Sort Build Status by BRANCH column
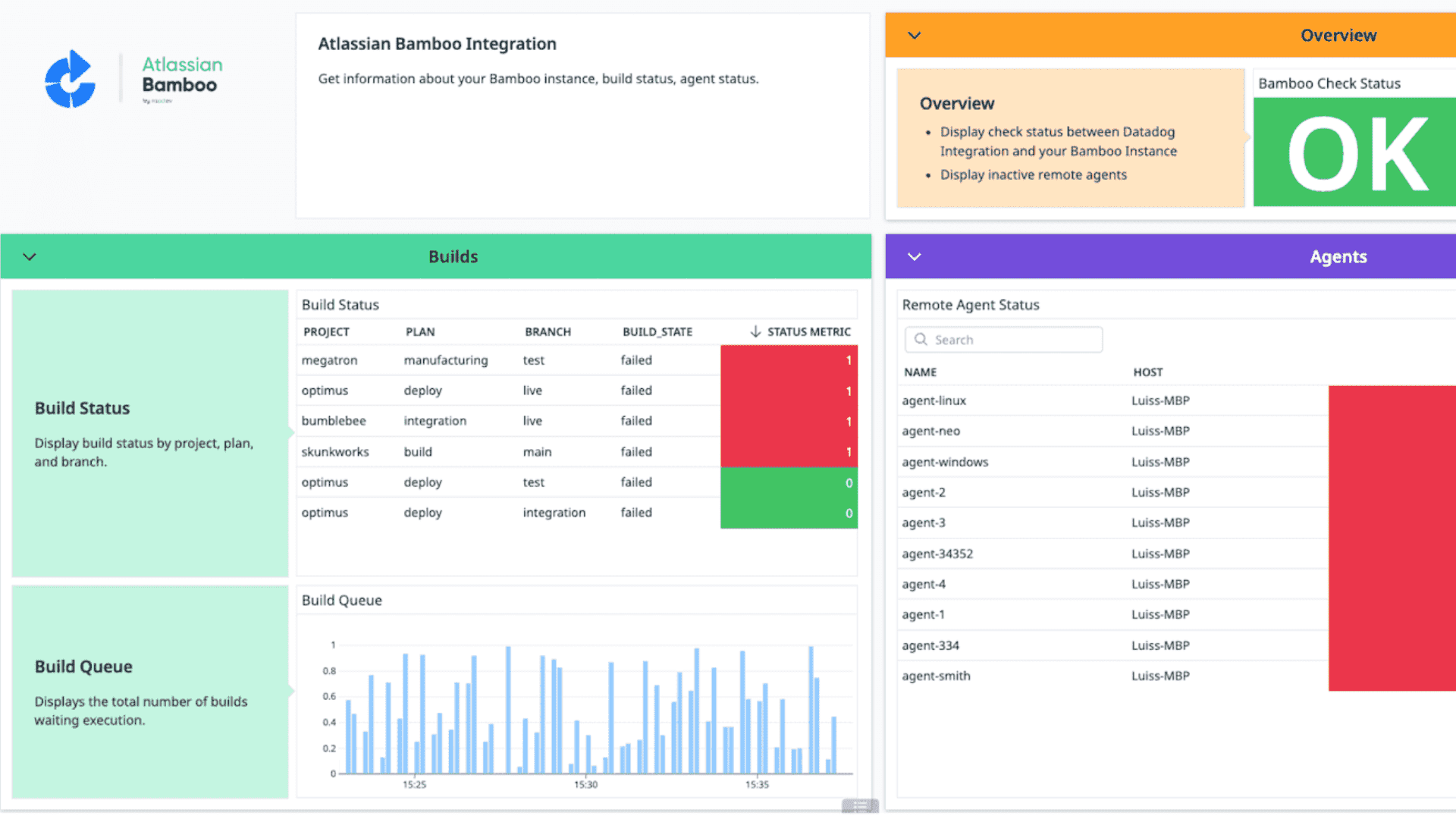1456x819 pixels. pyautogui.click(x=548, y=332)
